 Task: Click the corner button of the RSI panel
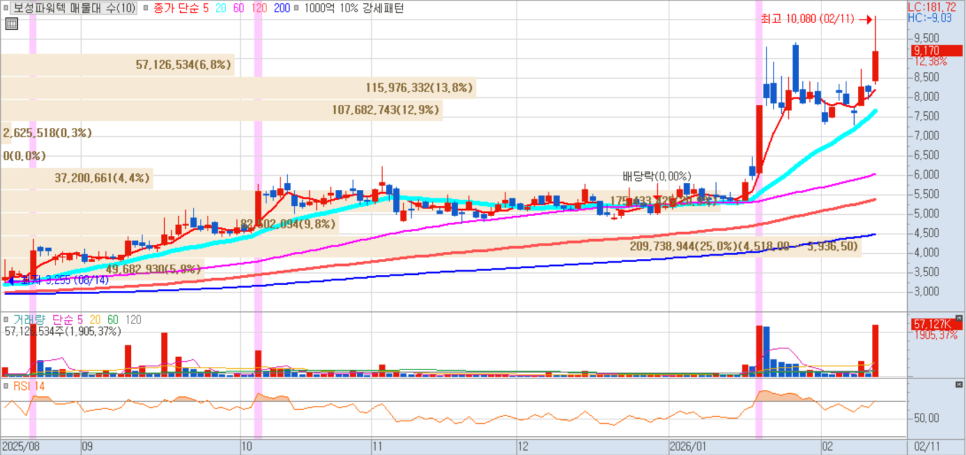[x=958, y=384]
